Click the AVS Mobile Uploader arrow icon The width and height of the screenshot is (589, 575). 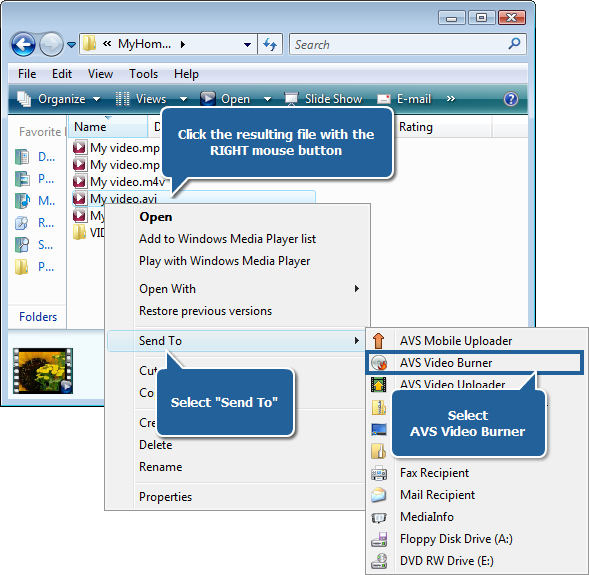pos(379,341)
